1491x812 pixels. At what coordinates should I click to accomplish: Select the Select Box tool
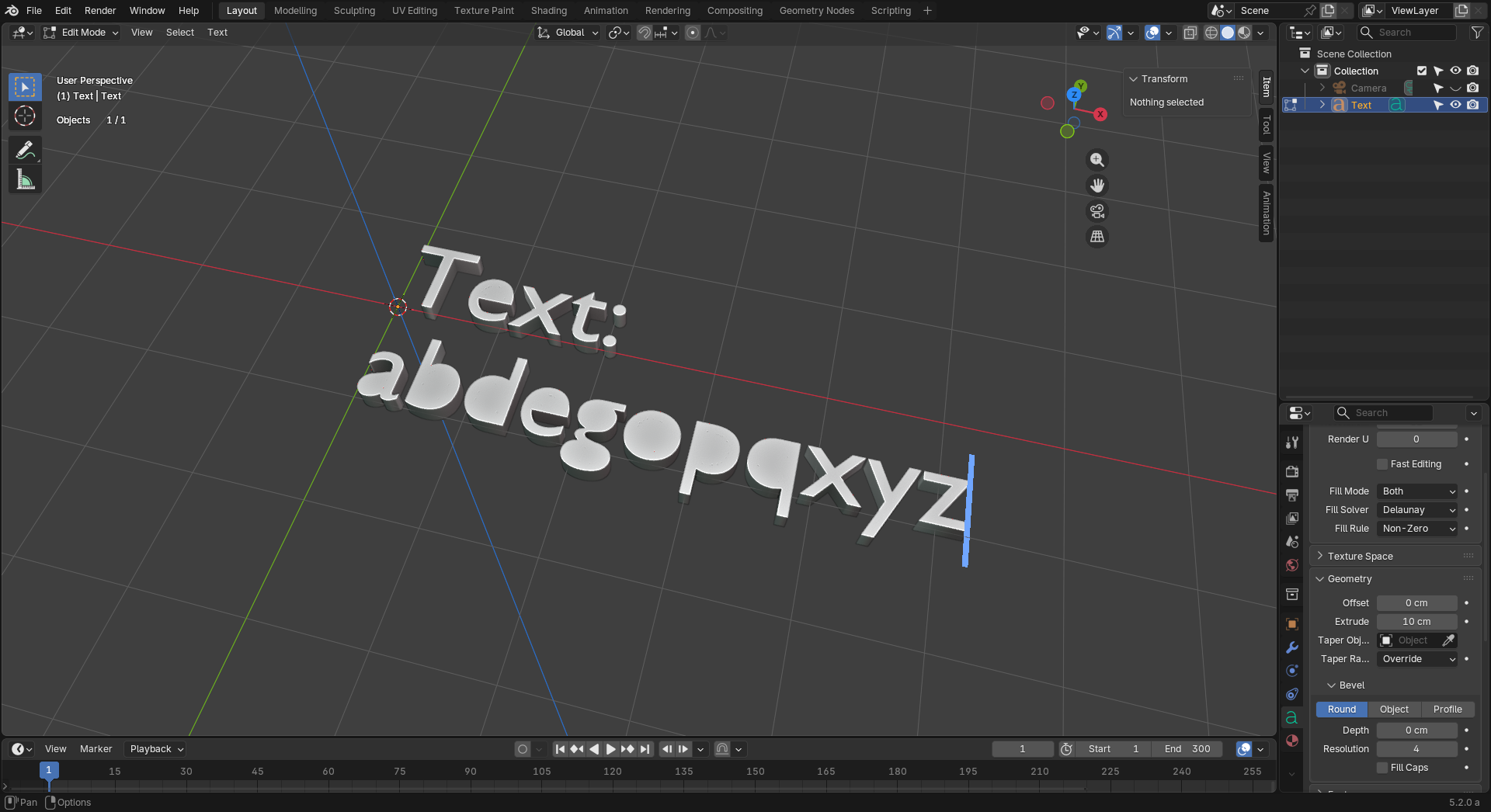25,87
